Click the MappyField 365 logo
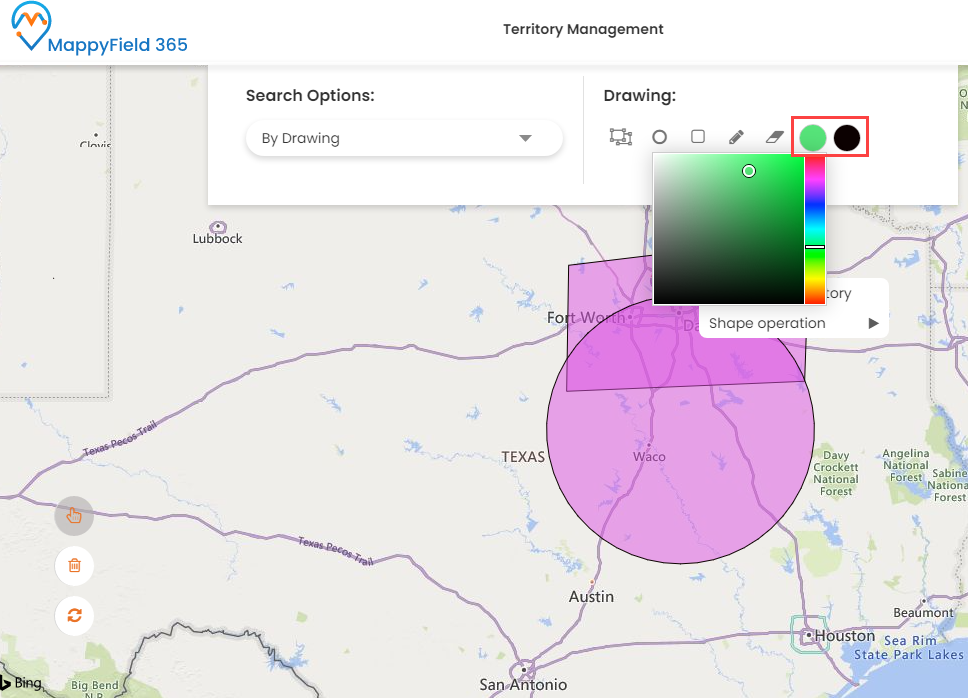968x698 pixels. click(100, 29)
